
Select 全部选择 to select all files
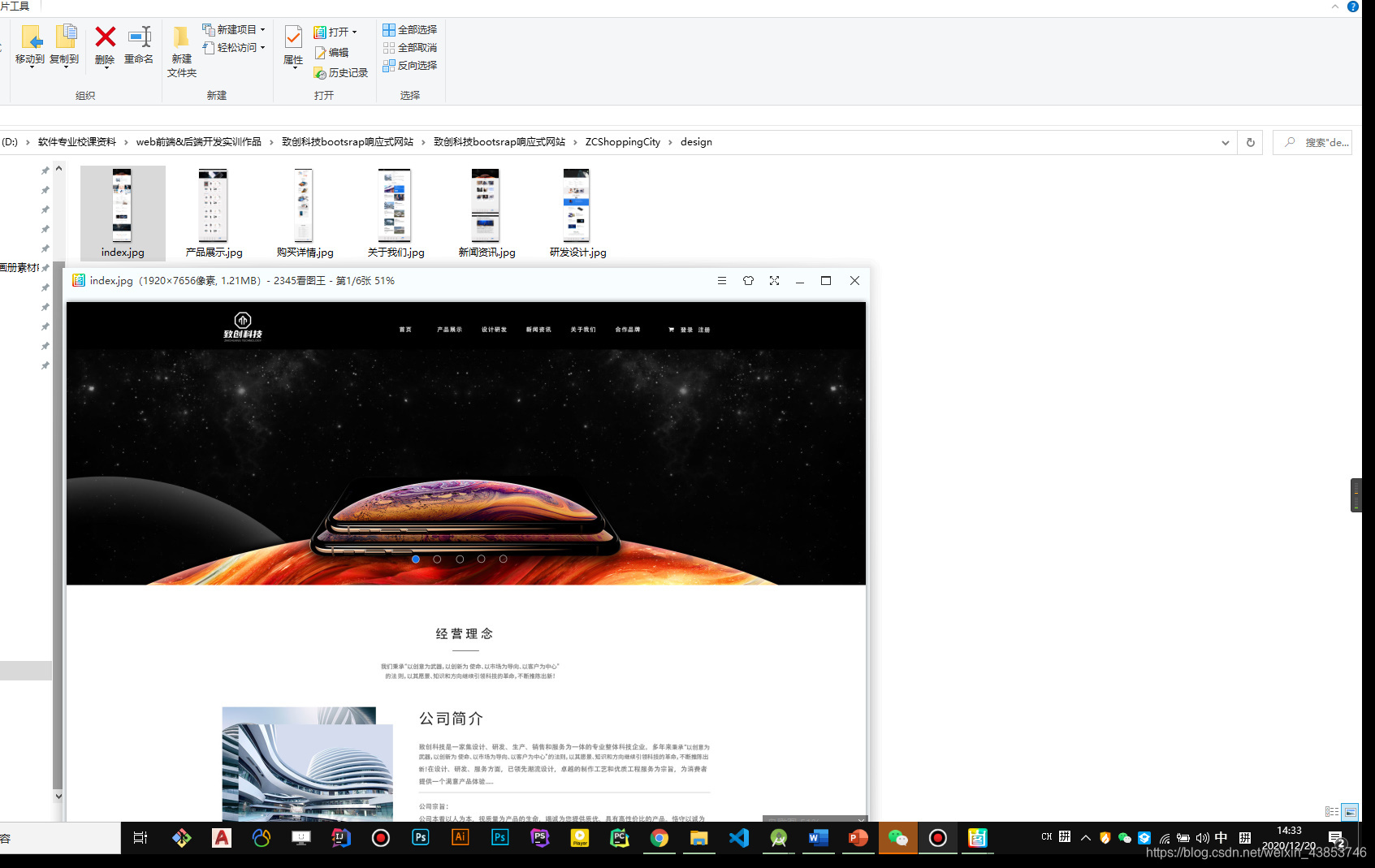point(410,30)
